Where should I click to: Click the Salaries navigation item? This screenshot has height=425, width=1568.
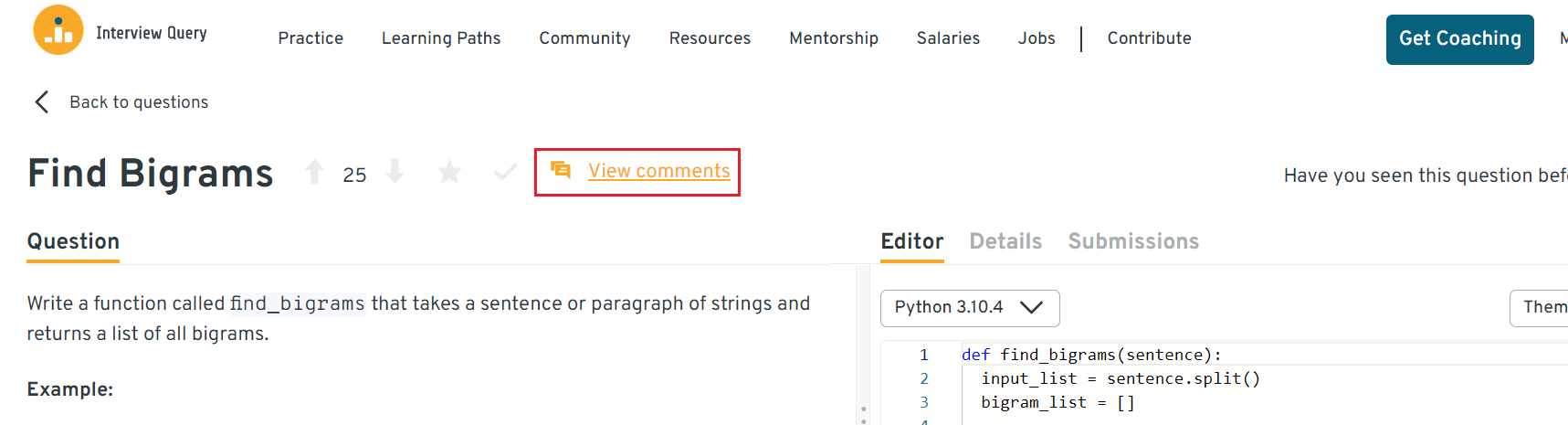click(x=948, y=38)
